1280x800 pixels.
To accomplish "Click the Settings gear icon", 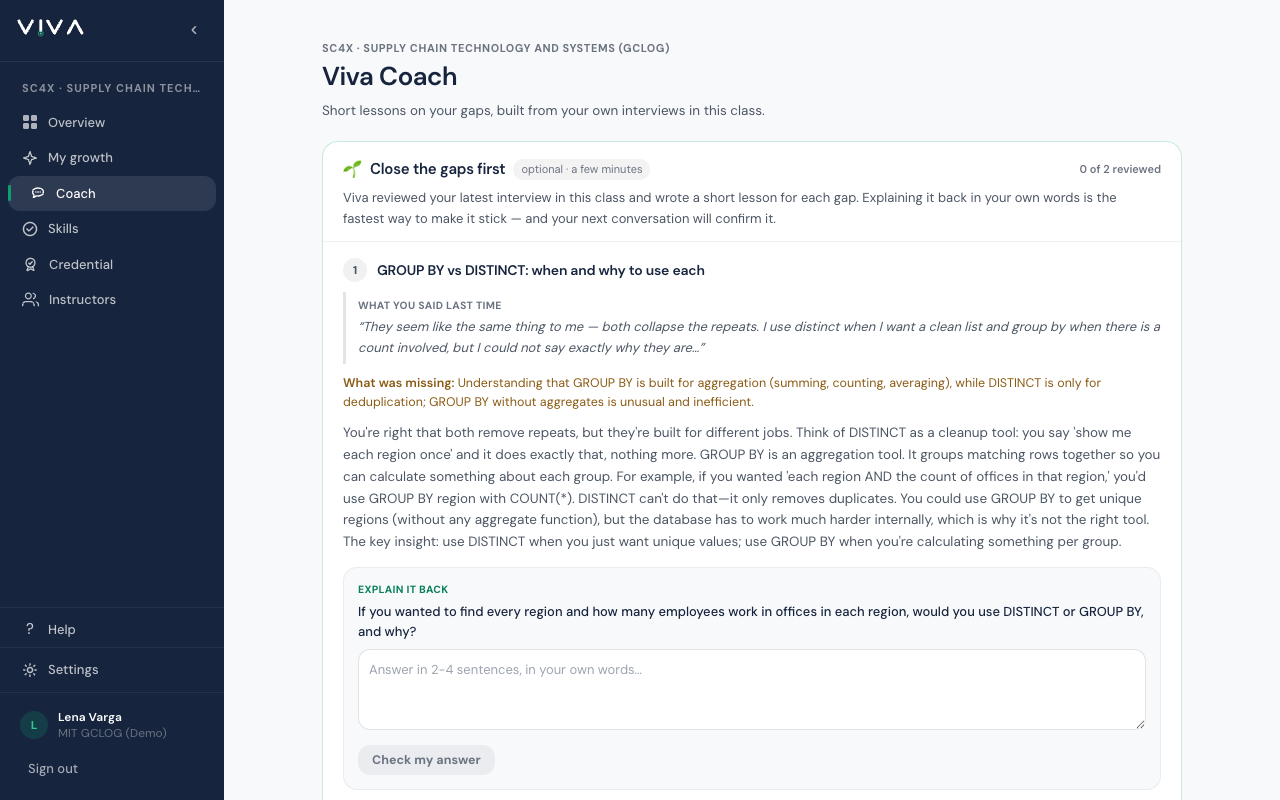I will pos(30,670).
